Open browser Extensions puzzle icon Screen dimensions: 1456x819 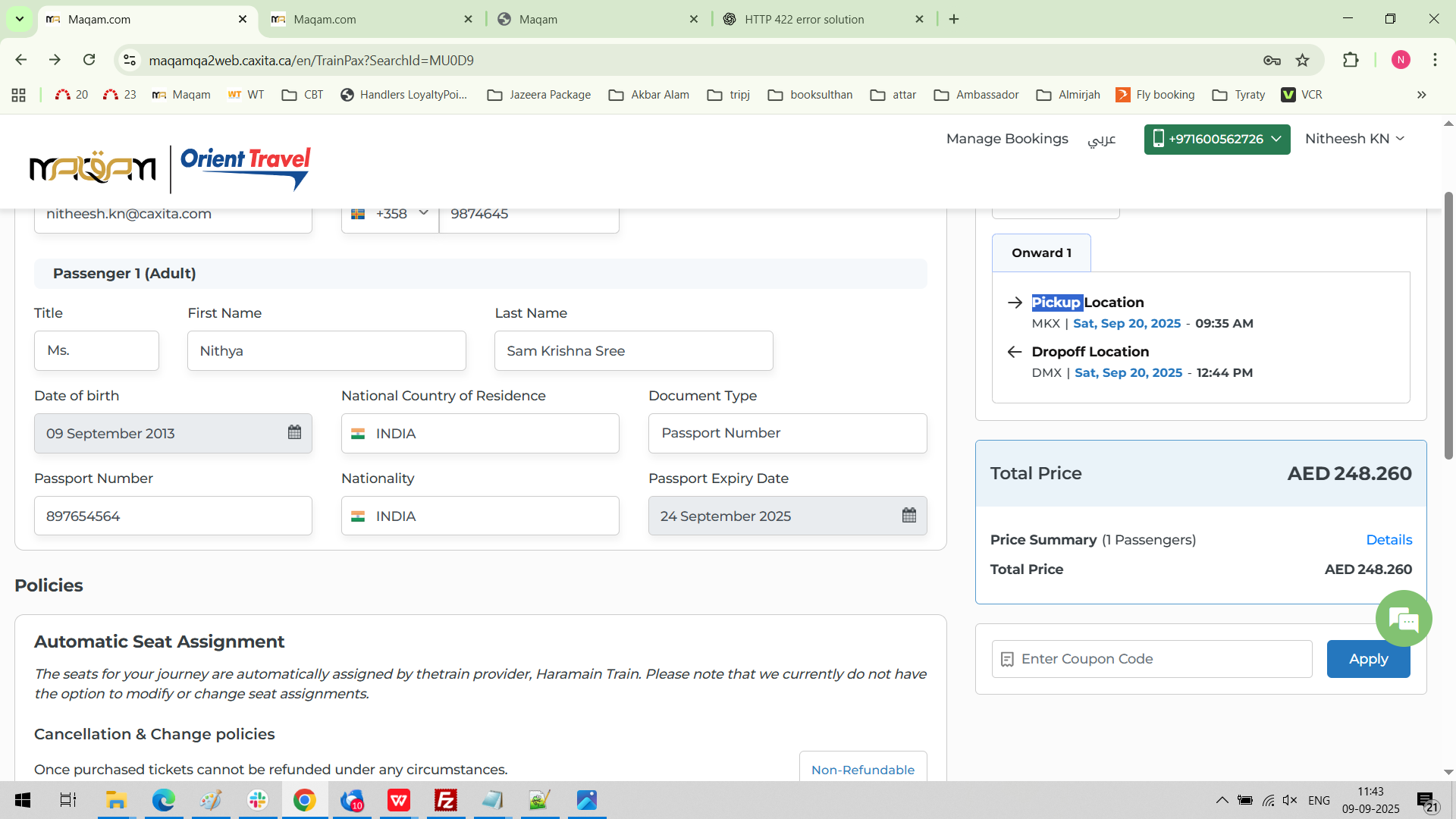[x=1351, y=60]
